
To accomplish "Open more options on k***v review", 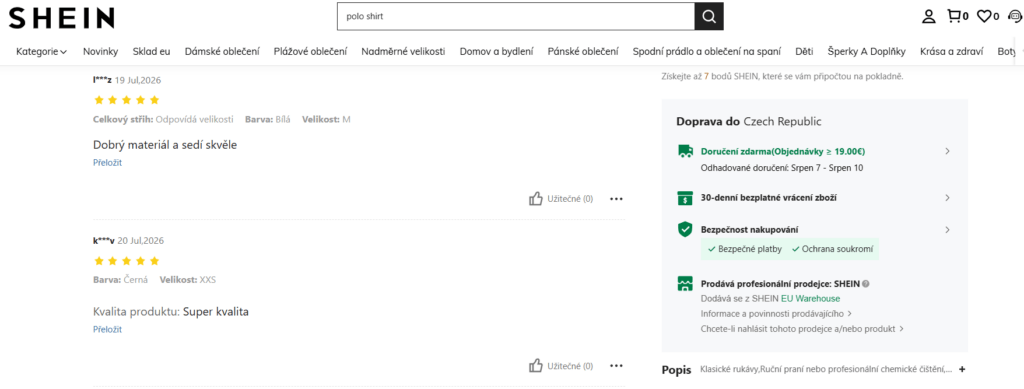I will point(616,366).
